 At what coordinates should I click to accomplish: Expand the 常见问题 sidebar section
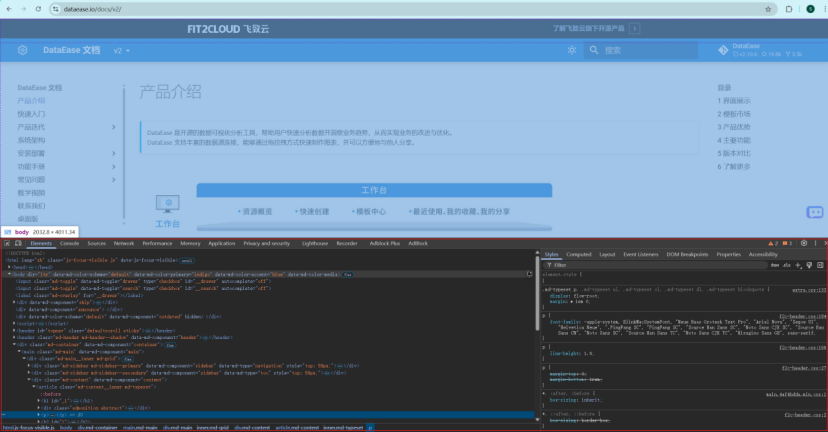point(114,180)
